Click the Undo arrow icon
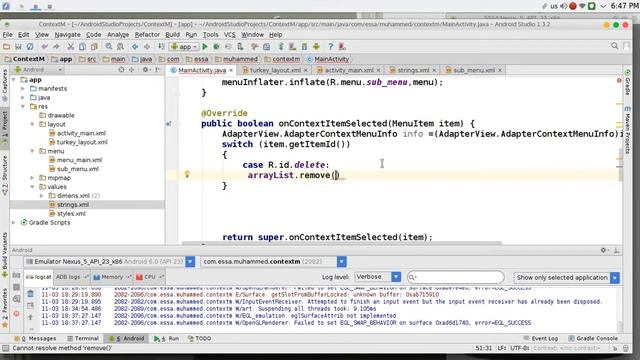The width and height of the screenshot is (640, 360). pyautogui.click(x=44, y=47)
